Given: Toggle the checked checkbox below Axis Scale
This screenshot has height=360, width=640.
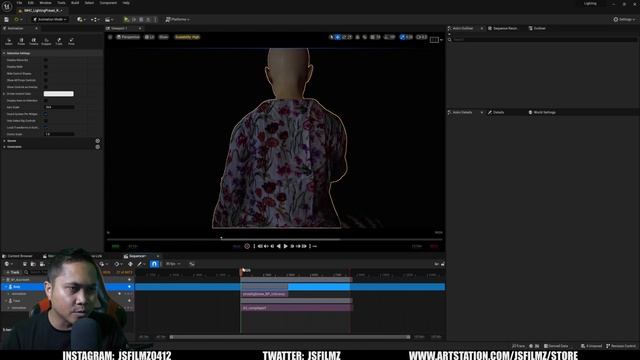Looking at the screenshot, I should point(46,114).
